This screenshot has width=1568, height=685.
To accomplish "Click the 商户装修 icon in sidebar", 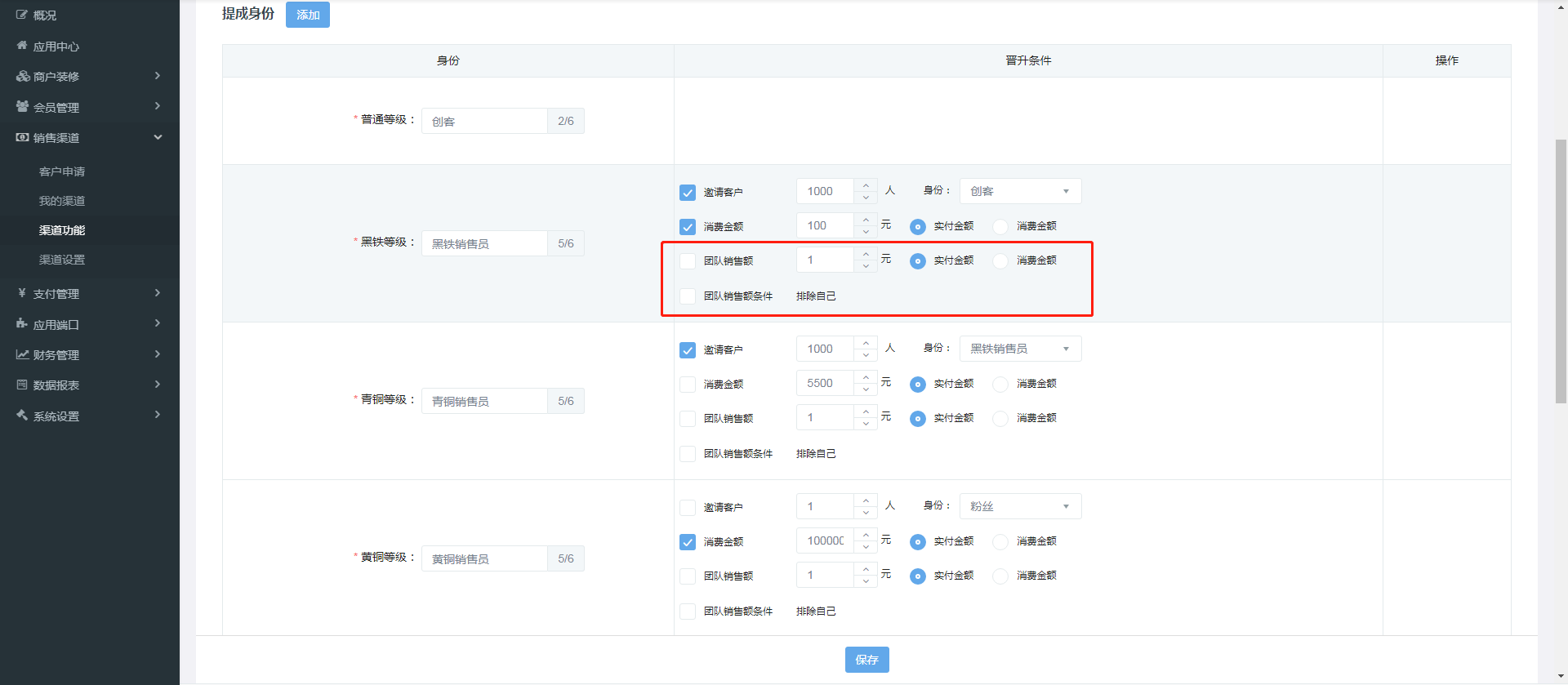I will 22,76.
